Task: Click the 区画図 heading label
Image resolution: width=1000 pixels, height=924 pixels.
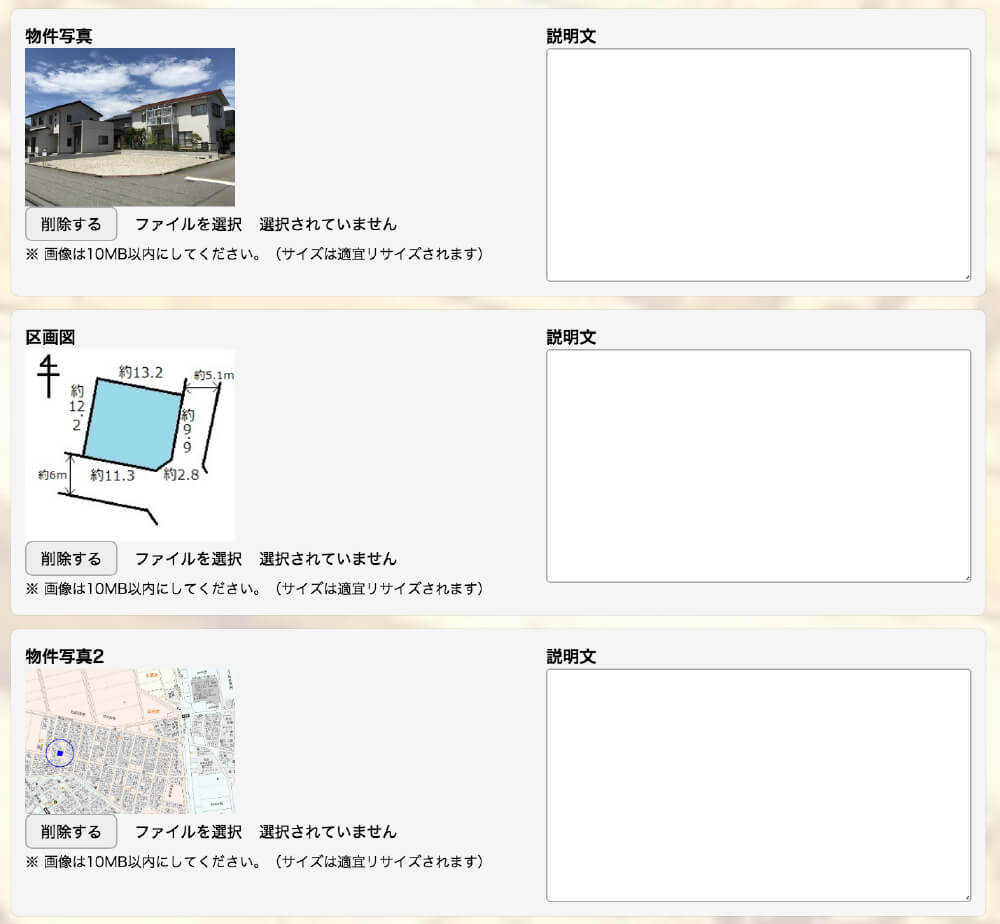Action: click(x=50, y=337)
